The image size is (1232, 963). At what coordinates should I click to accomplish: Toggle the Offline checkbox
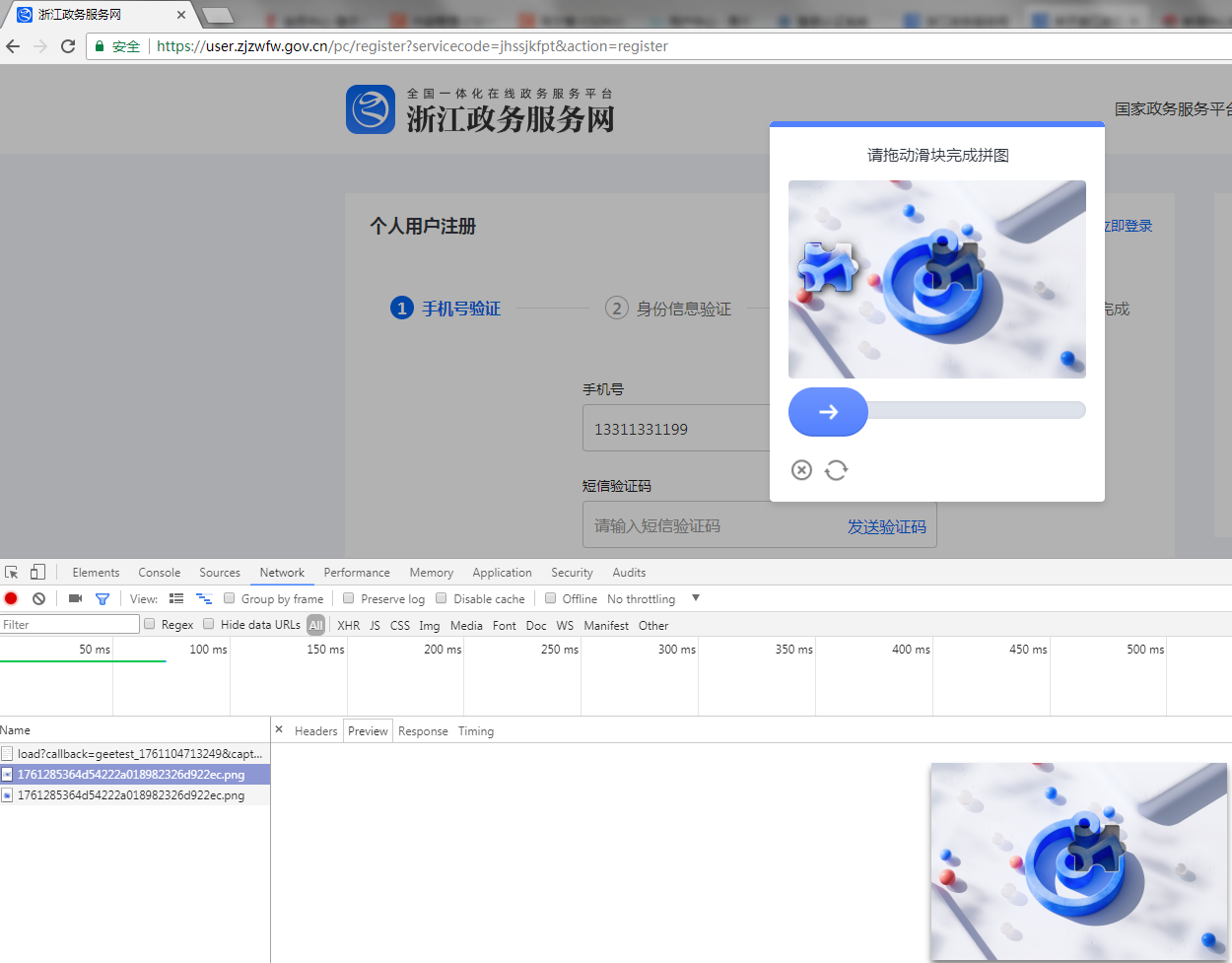[x=550, y=598]
